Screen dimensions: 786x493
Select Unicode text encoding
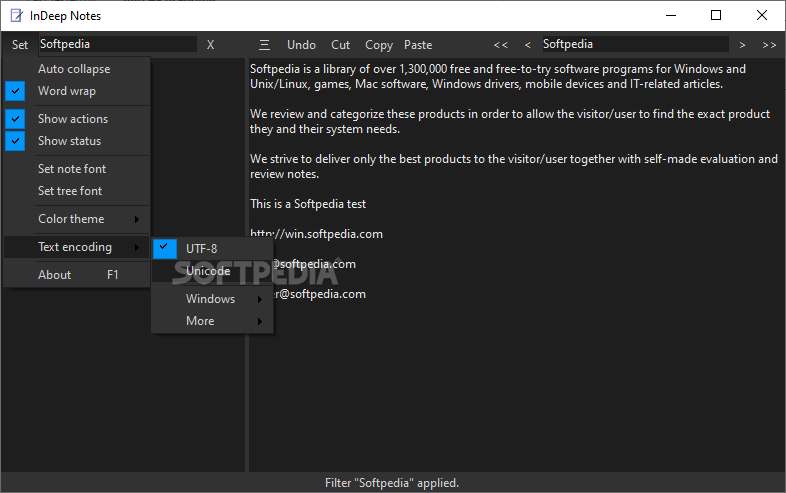pos(213,271)
